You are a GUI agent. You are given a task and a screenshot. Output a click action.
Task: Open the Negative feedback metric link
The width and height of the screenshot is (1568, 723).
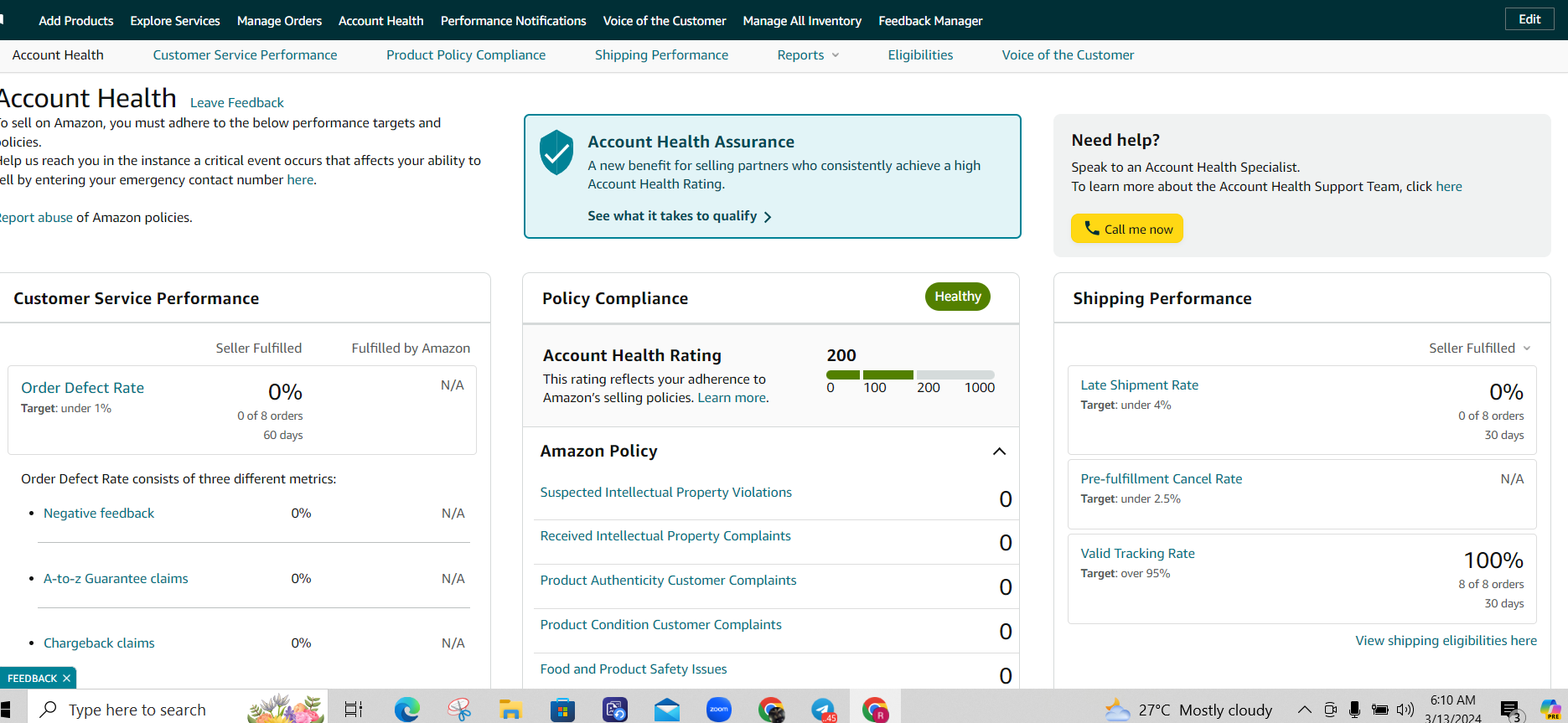click(x=99, y=514)
